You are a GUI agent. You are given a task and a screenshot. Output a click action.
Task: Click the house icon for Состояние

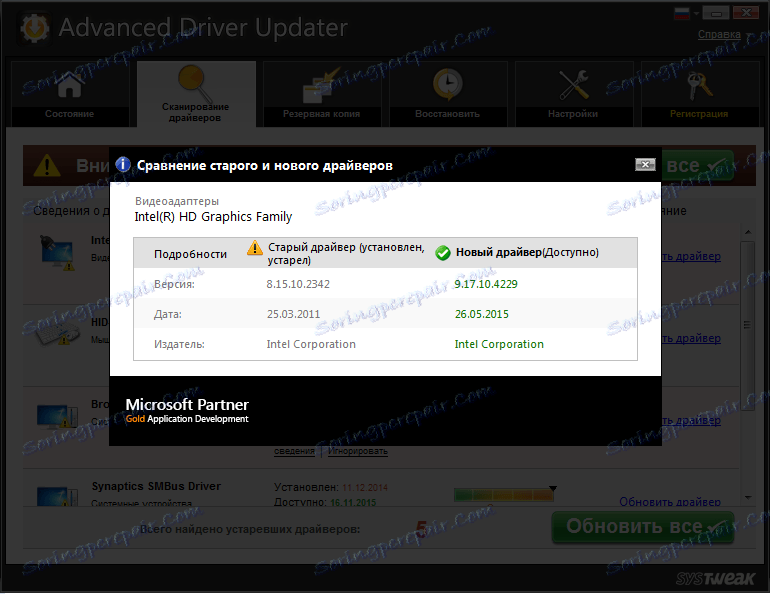point(70,84)
